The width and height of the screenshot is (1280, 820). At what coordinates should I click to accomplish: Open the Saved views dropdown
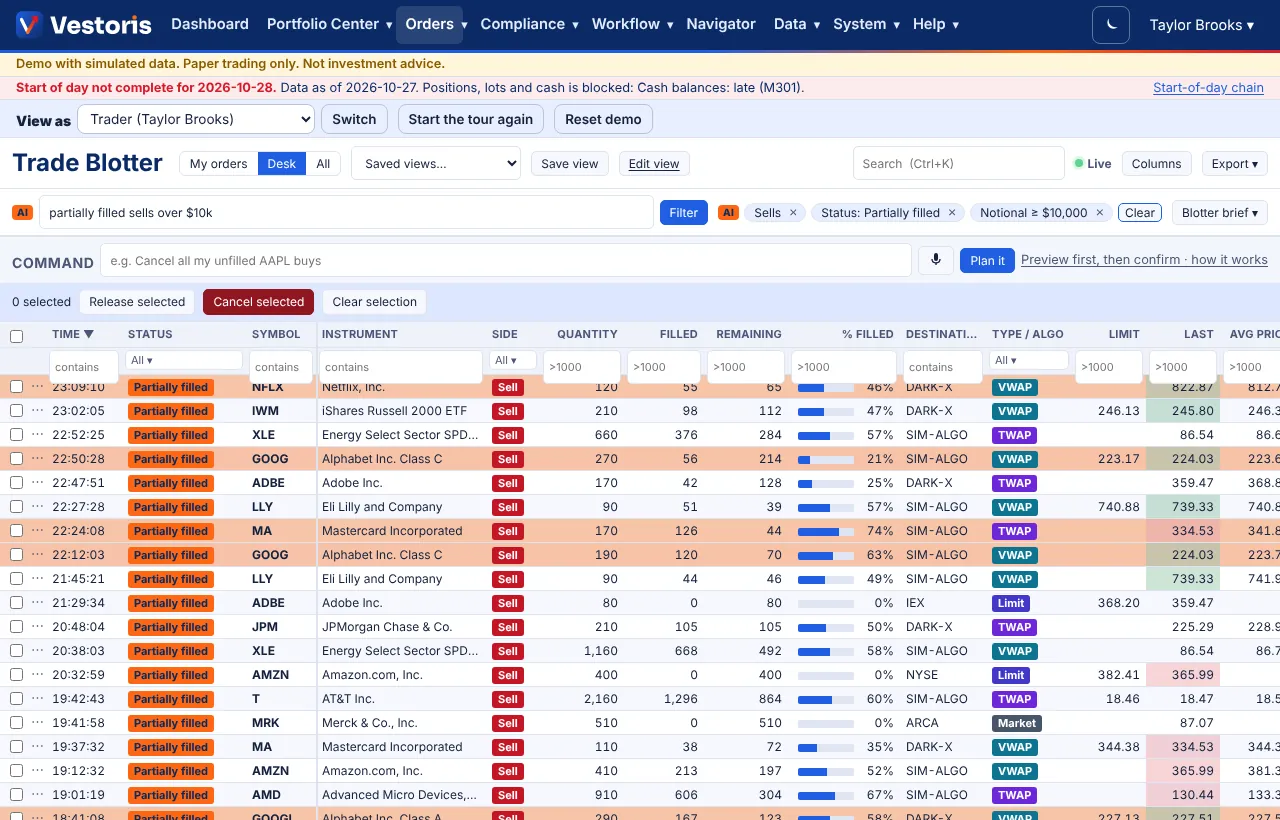point(436,164)
